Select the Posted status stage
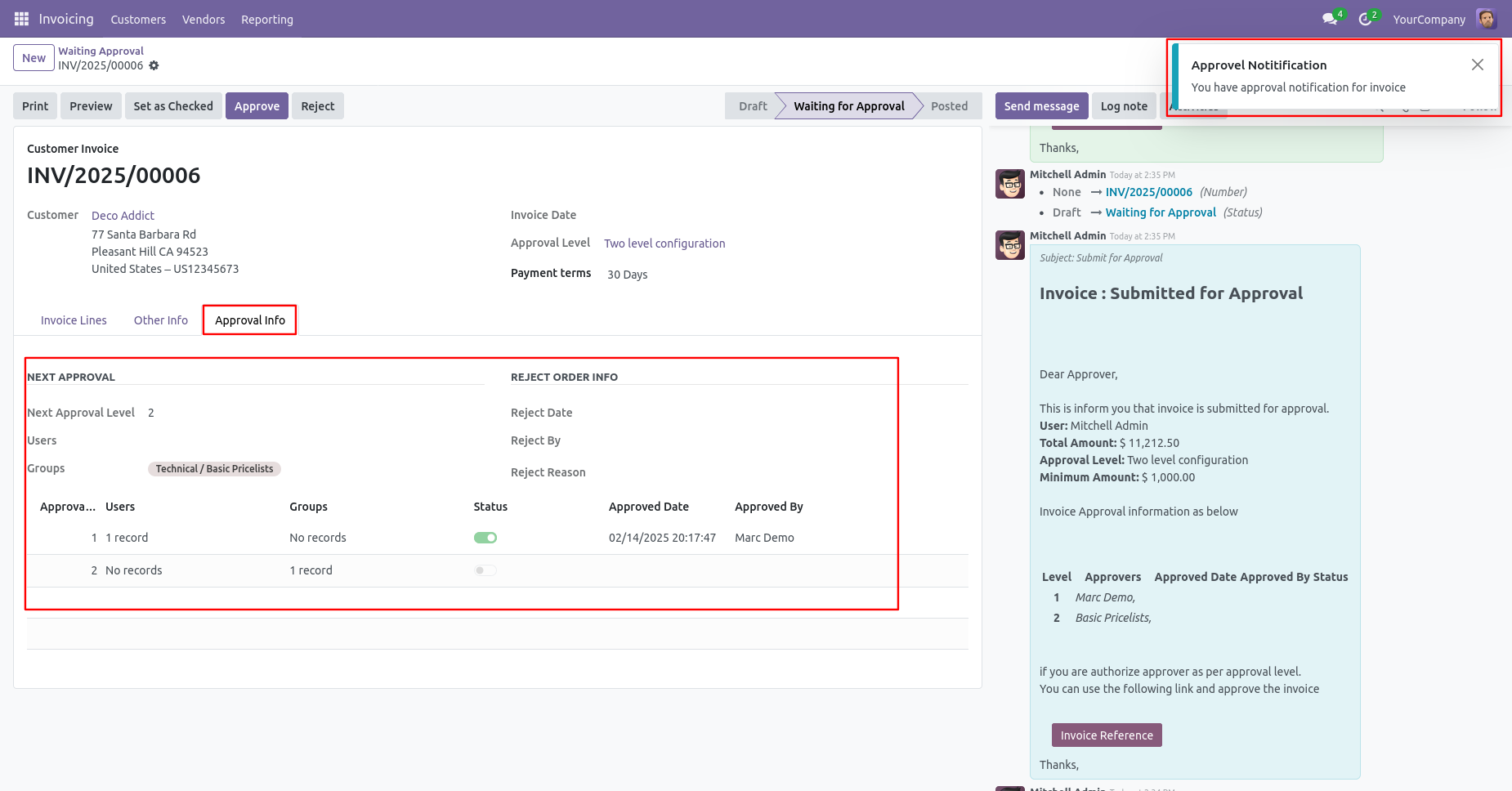This screenshot has height=791, width=1512. tap(949, 106)
